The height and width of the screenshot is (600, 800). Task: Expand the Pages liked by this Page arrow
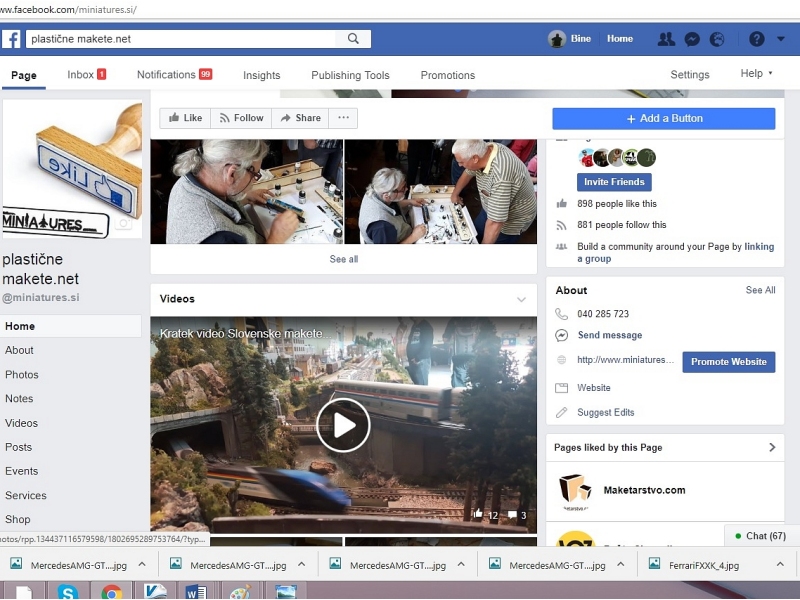tap(772, 447)
